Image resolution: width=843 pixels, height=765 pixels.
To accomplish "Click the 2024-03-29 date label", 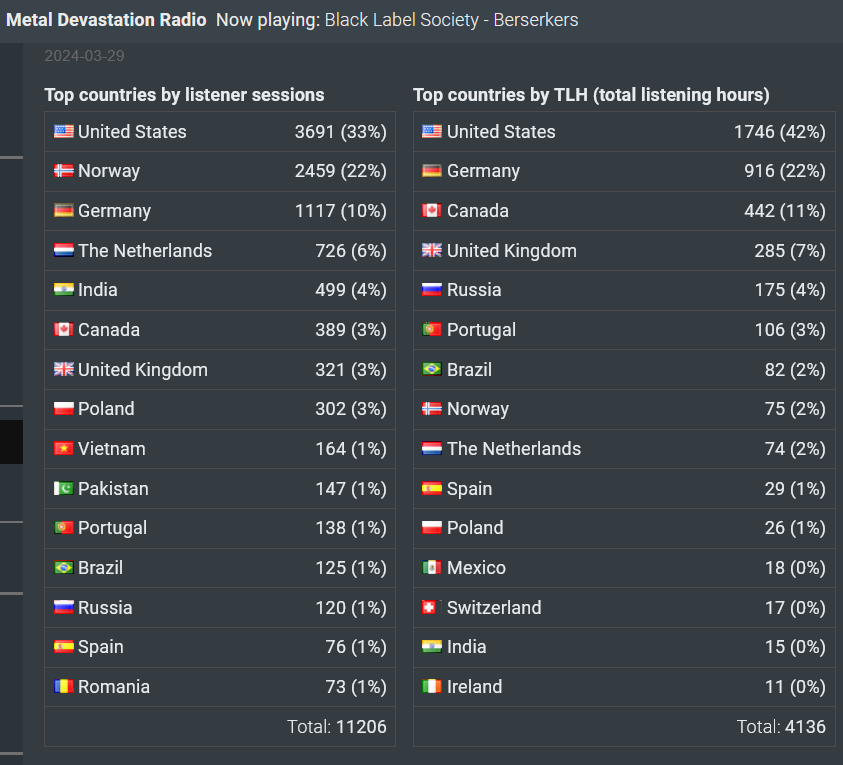I will coord(84,56).
